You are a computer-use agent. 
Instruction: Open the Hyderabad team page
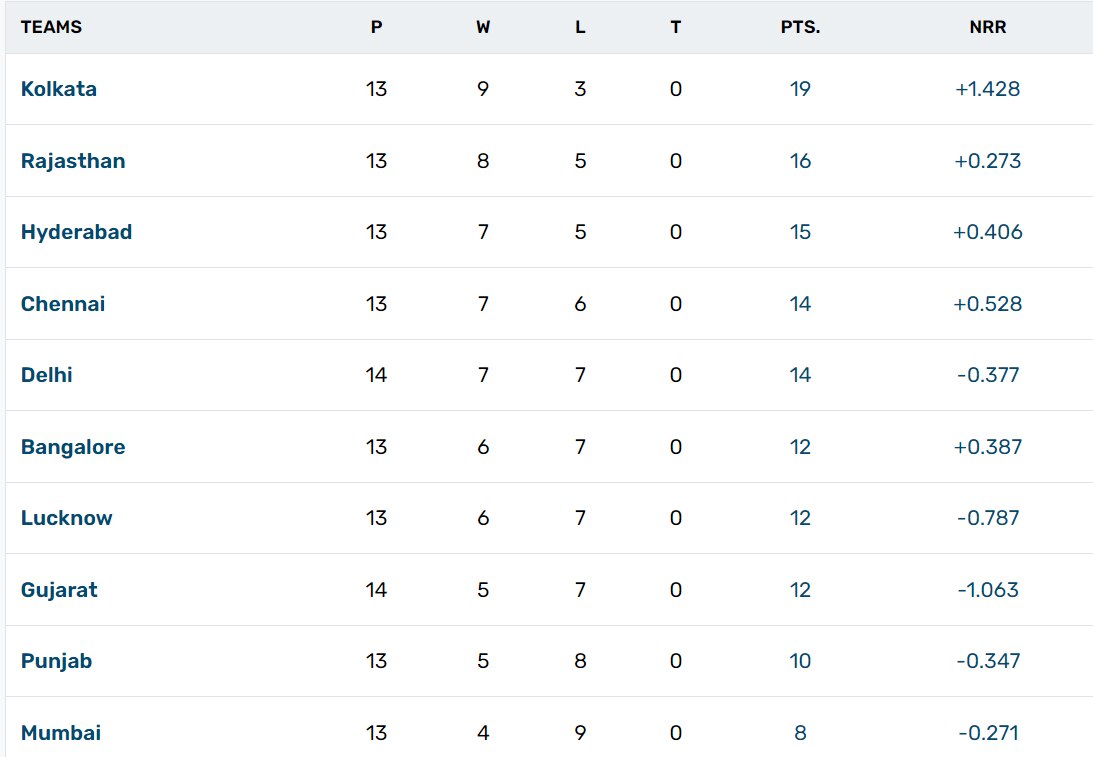coord(76,232)
